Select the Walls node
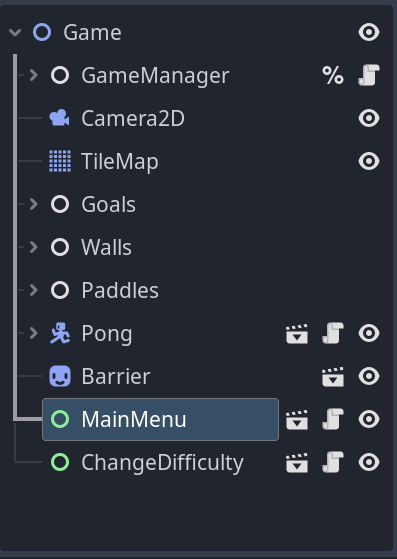397x559 pixels. (x=106, y=247)
